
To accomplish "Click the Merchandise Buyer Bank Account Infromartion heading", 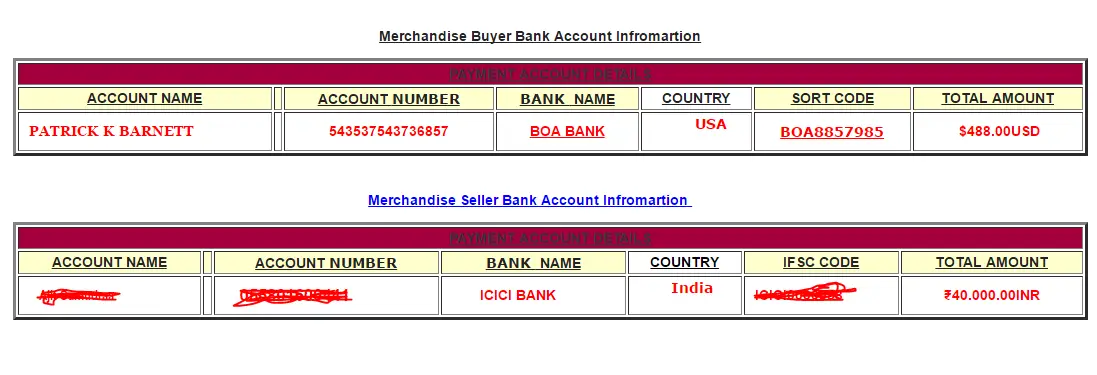I will pos(539,36).
